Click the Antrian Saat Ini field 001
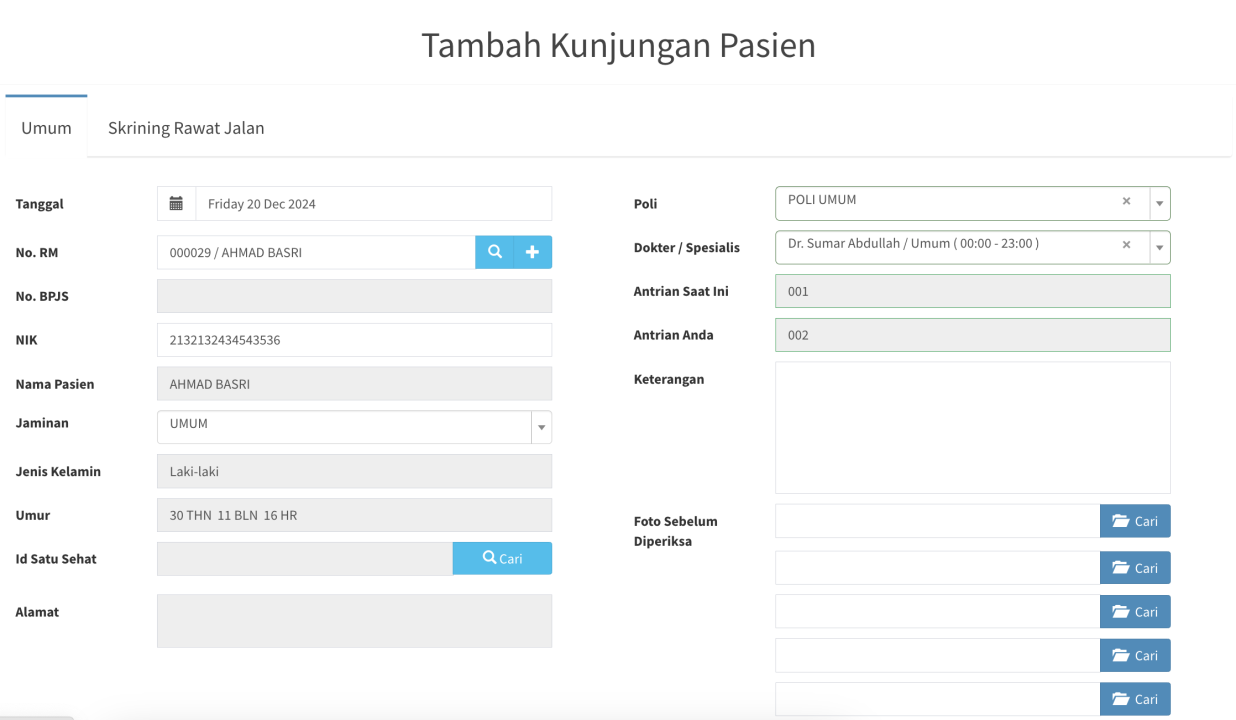The height and width of the screenshot is (720, 1236). (x=972, y=291)
